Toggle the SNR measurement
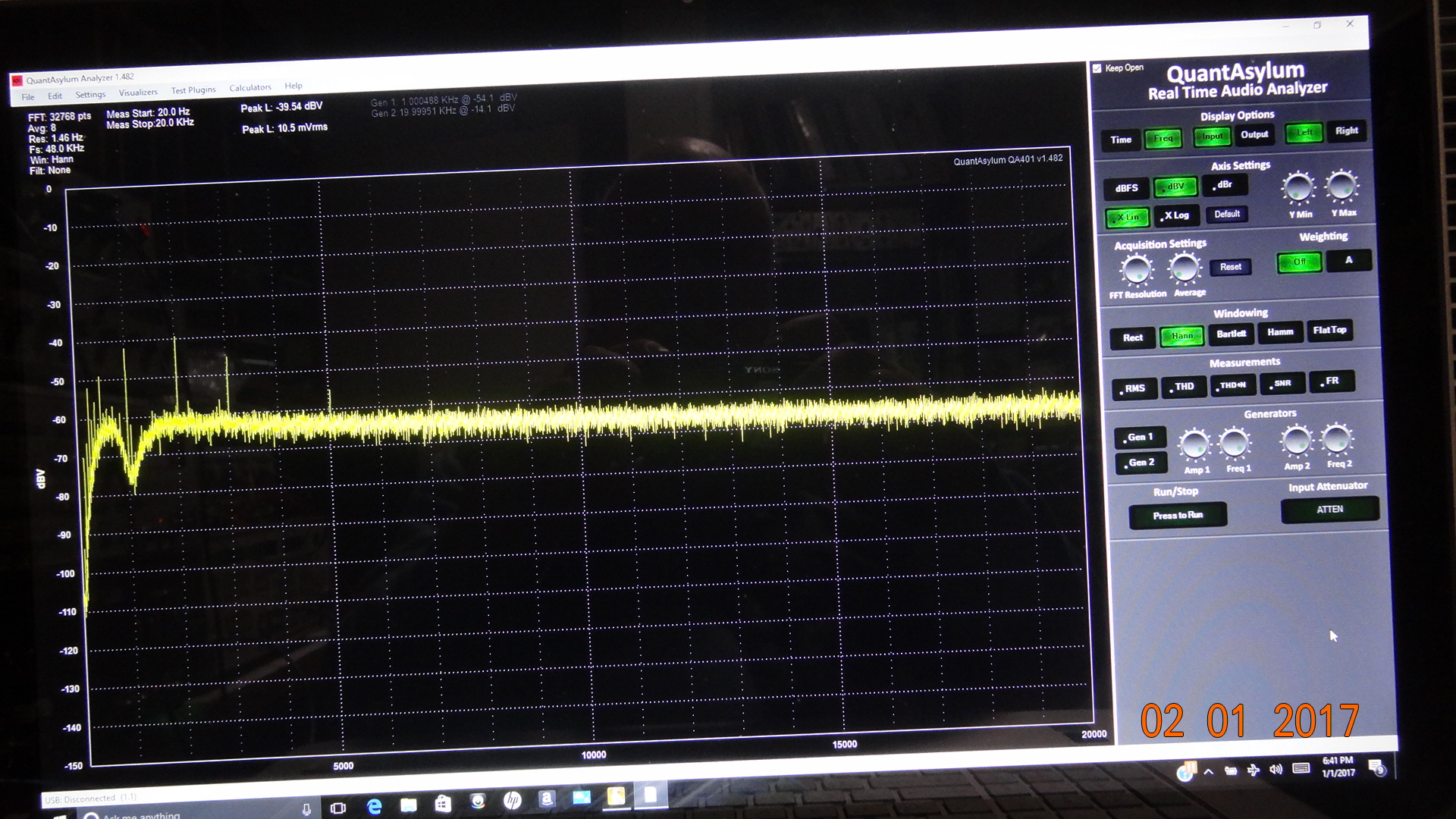1456x819 pixels. tap(1282, 383)
